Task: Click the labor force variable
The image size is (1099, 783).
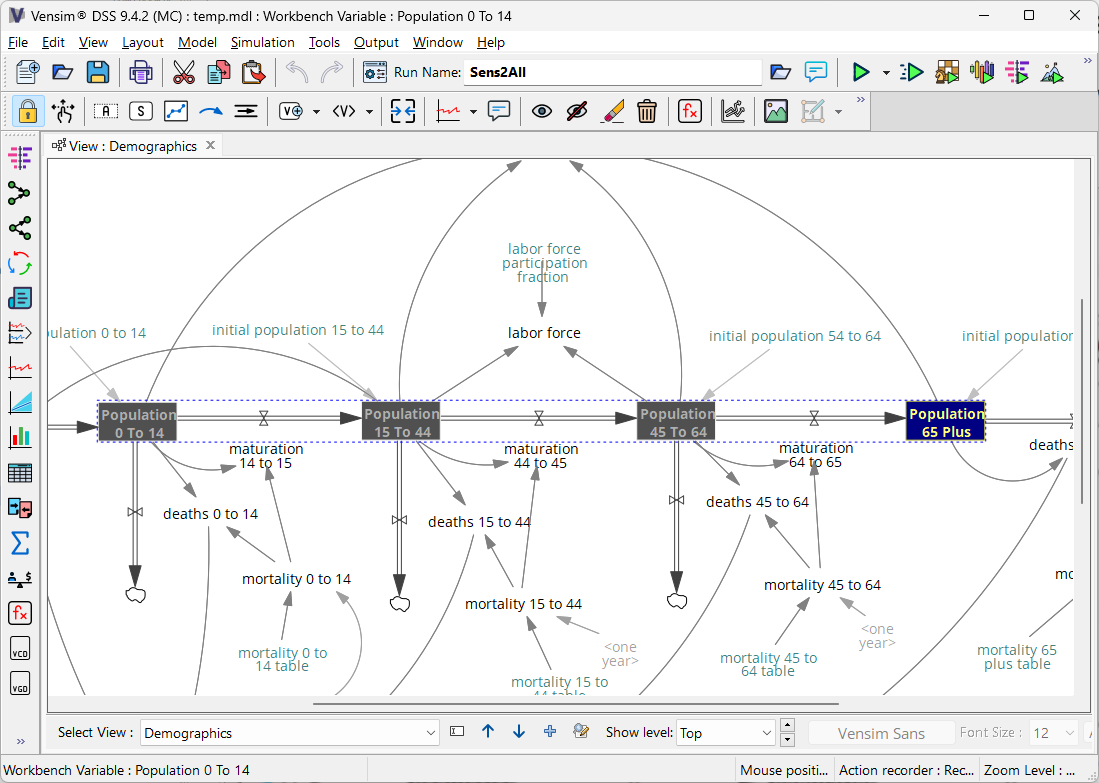Action: 544,333
